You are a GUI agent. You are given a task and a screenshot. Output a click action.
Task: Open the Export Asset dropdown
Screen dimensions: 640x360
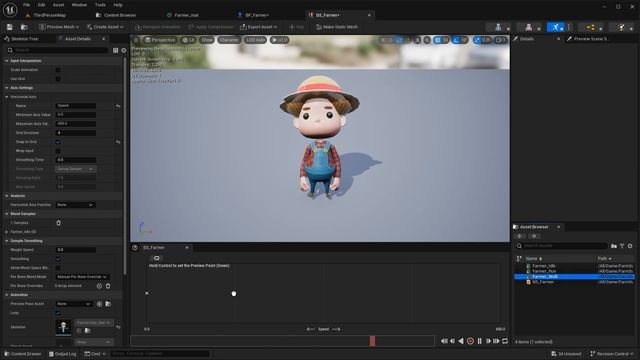(259, 27)
